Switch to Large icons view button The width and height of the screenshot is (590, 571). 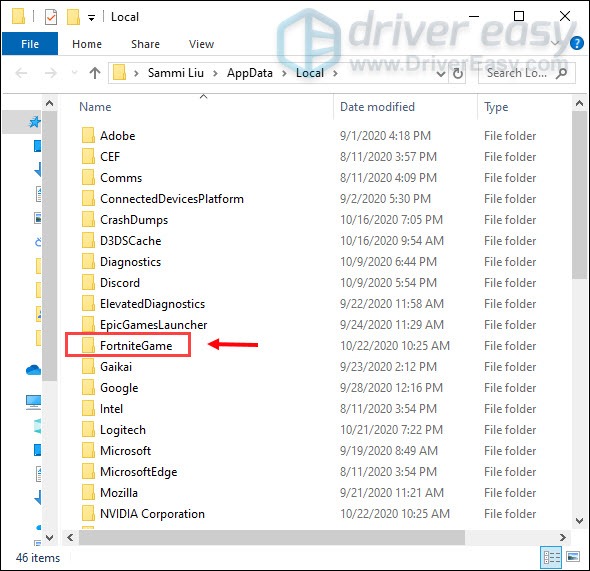click(x=573, y=557)
